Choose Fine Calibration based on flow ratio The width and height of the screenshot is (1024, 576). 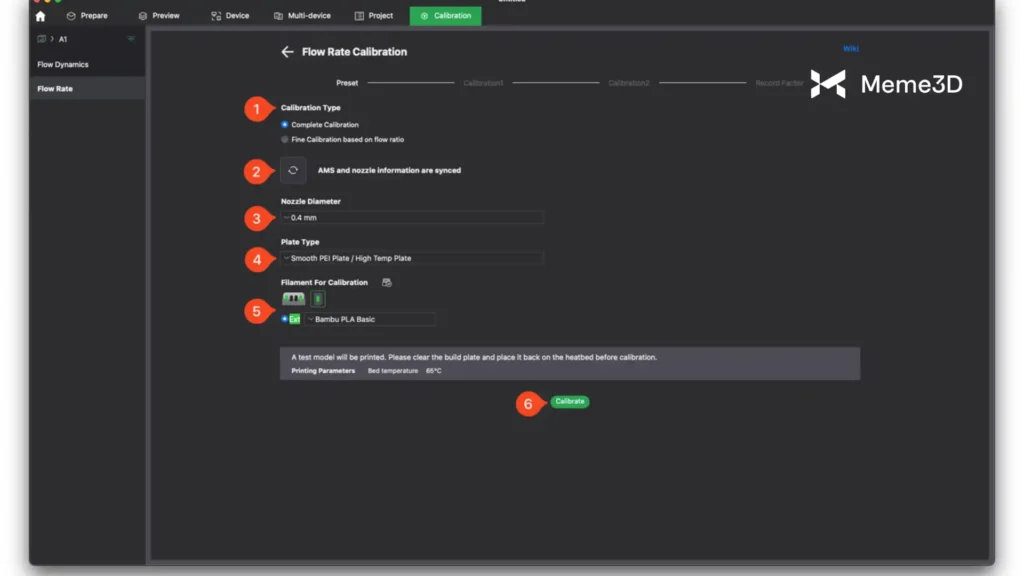(x=285, y=140)
